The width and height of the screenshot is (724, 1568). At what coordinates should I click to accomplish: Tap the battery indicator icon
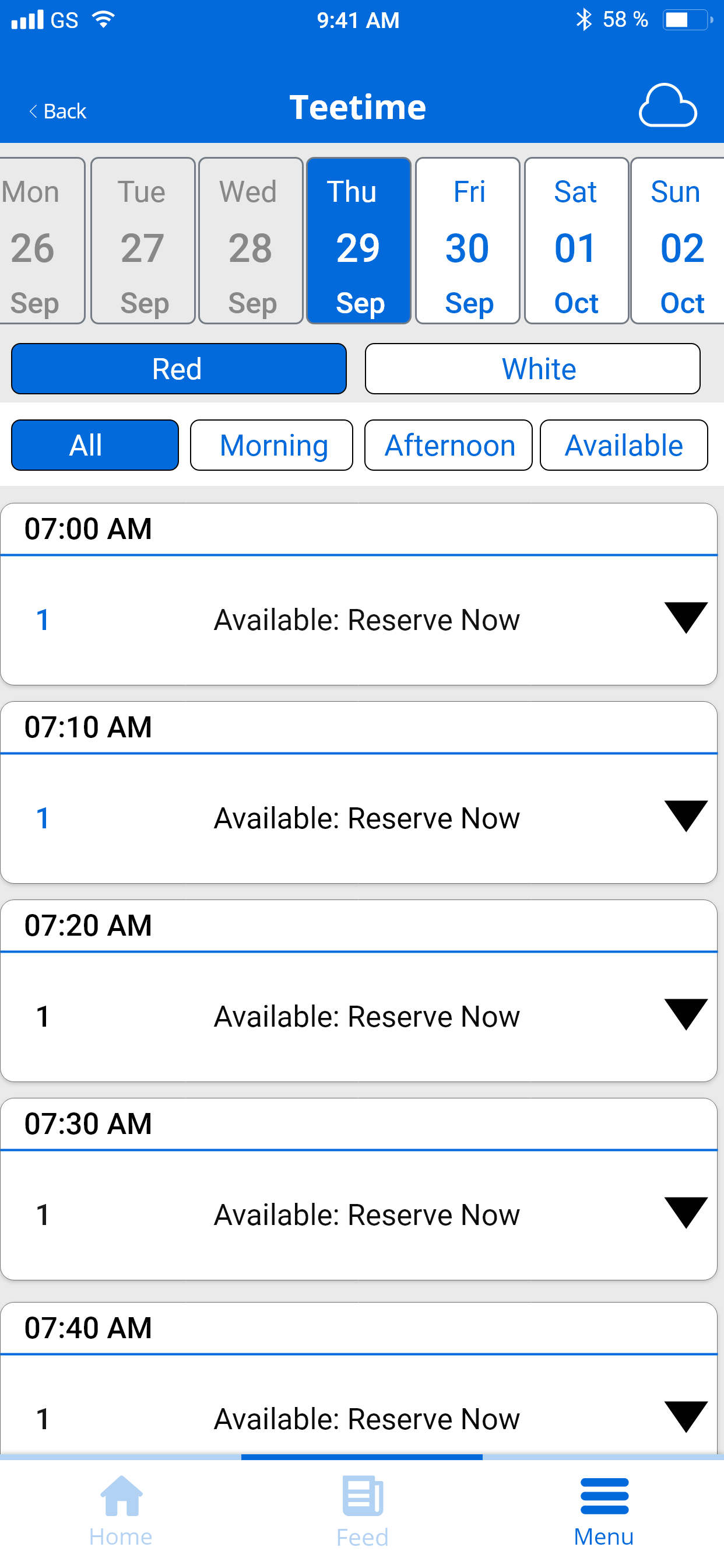click(x=687, y=20)
